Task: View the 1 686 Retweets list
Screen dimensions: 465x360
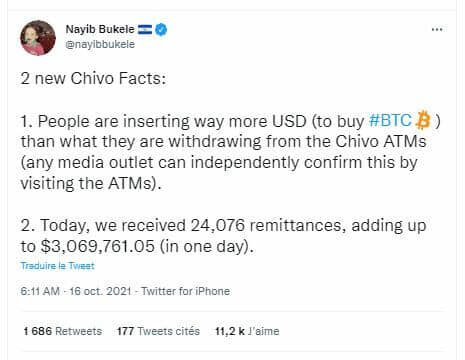Action: tap(63, 331)
